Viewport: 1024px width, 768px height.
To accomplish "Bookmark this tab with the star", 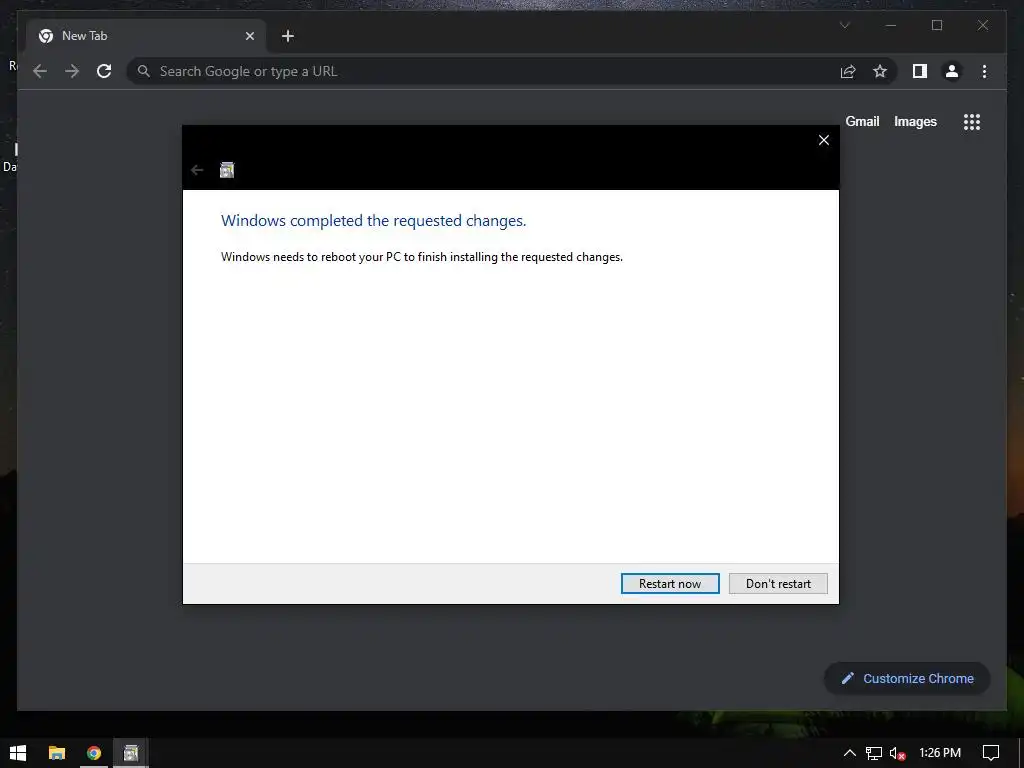I will pos(880,71).
